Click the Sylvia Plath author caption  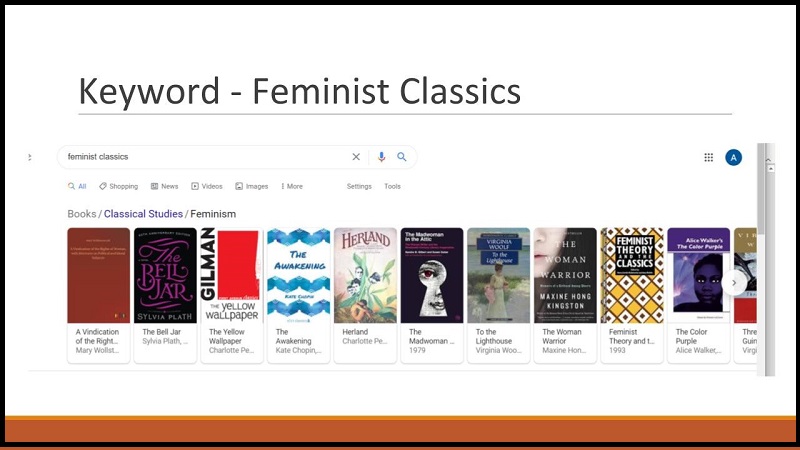165,341
